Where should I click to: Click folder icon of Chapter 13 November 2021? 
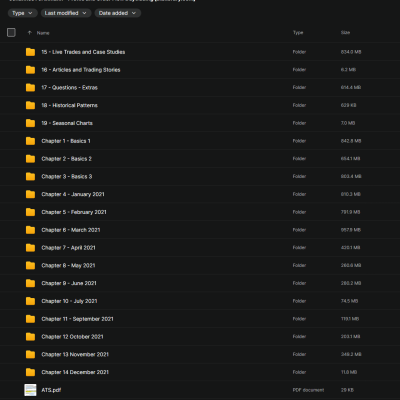[30, 354]
